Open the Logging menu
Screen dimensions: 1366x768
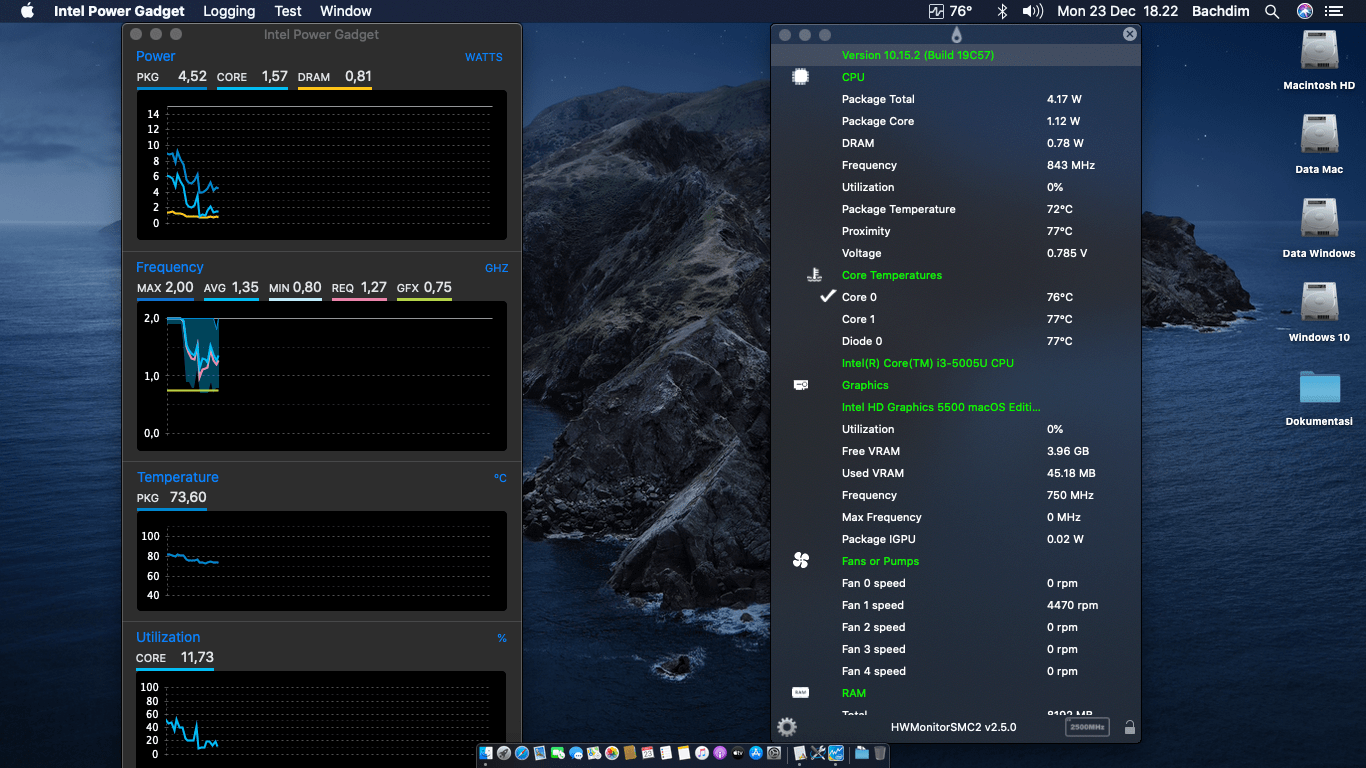[229, 11]
